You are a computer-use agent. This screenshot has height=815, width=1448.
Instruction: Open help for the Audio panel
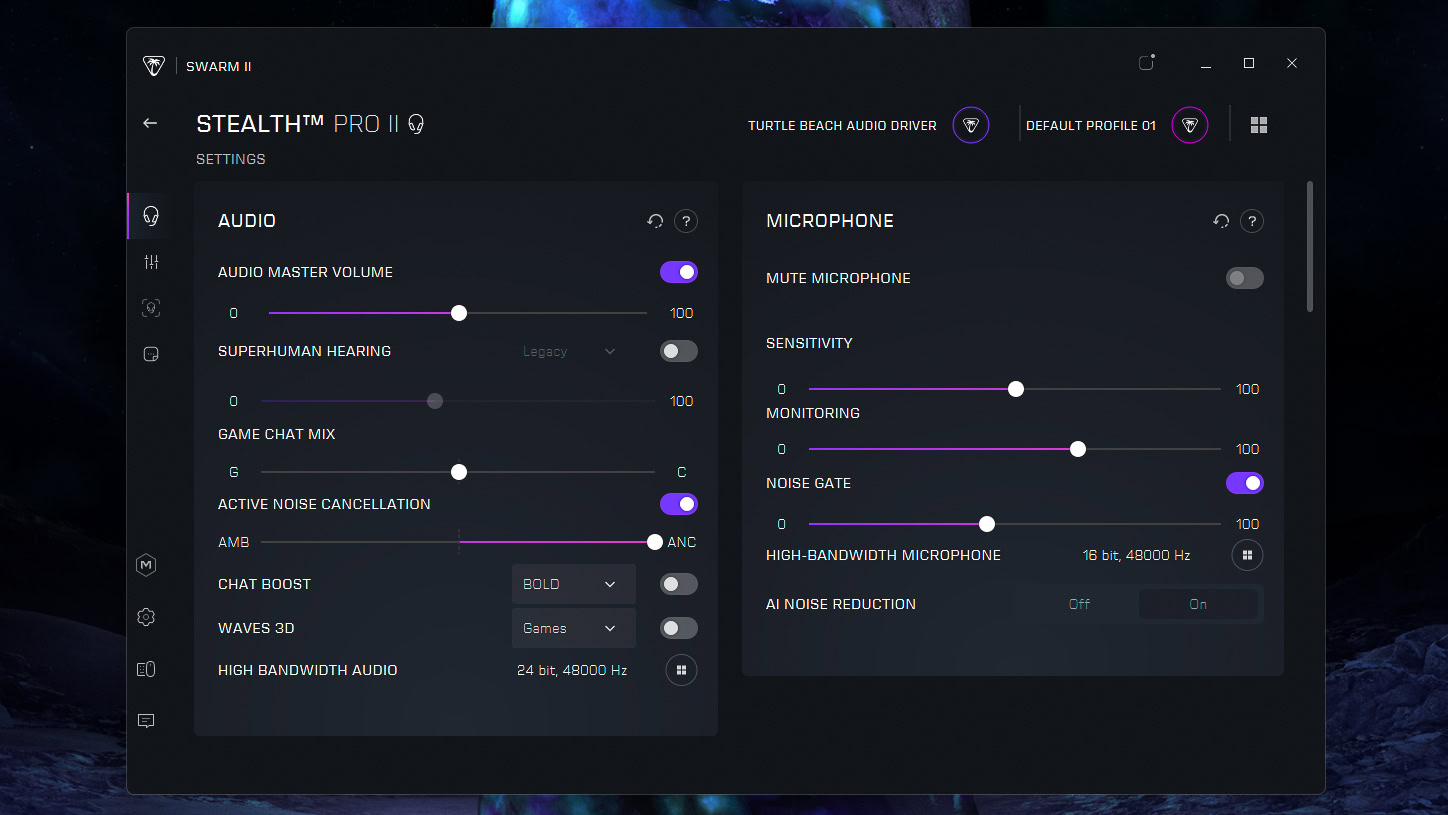point(685,221)
